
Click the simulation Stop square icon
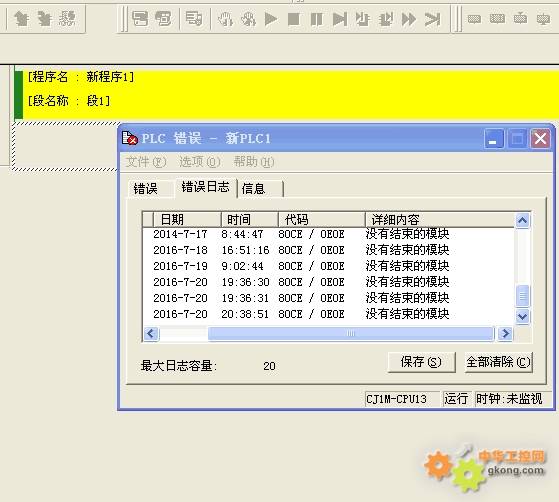pyautogui.click(x=294, y=19)
